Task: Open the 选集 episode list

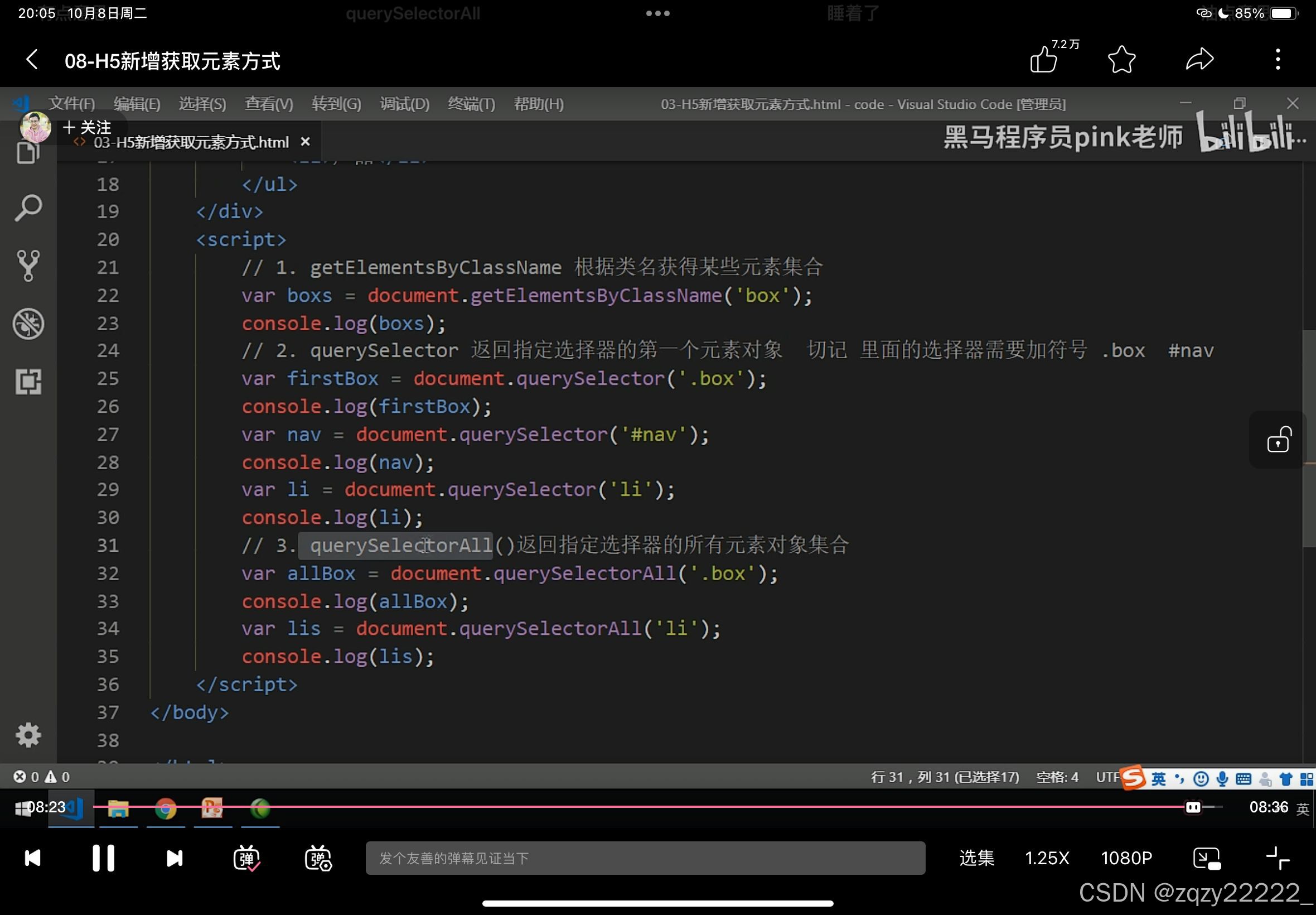Action: 976,858
